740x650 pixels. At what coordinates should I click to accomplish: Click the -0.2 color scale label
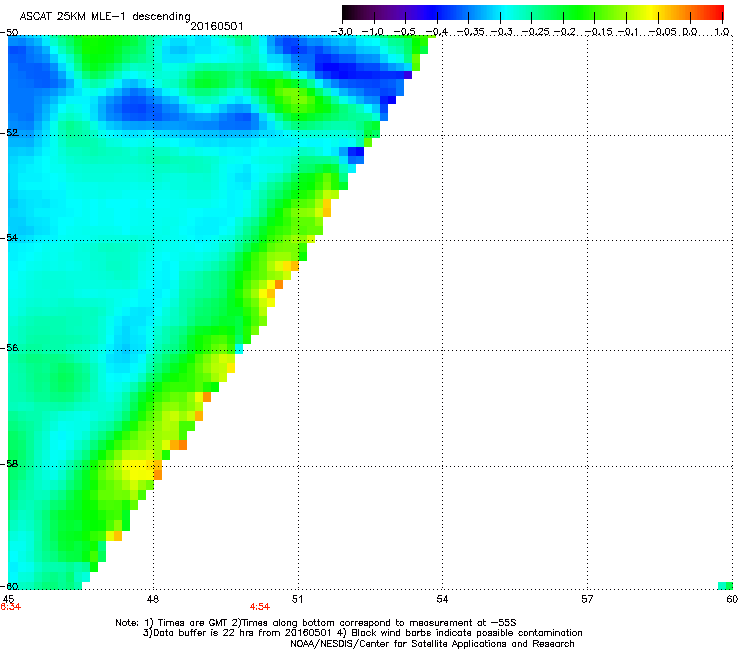pos(565,32)
